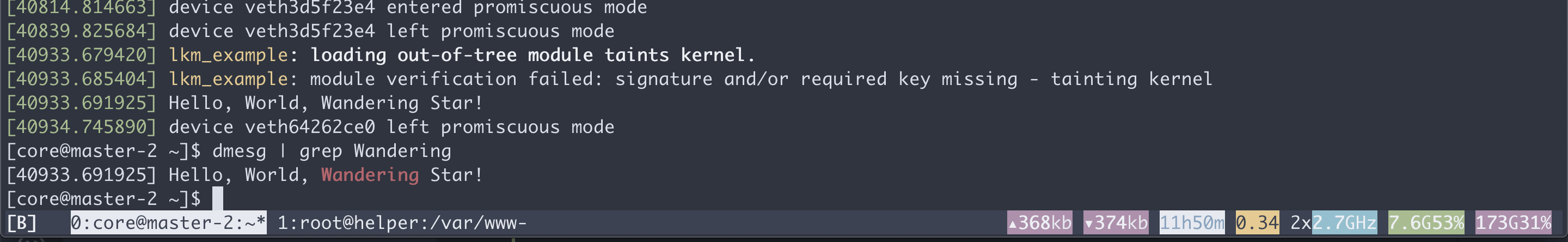Image resolution: width=1568 pixels, height=242 pixels.
Task: Click the 0.34 load average indicator
Action: pos(1257,223)
